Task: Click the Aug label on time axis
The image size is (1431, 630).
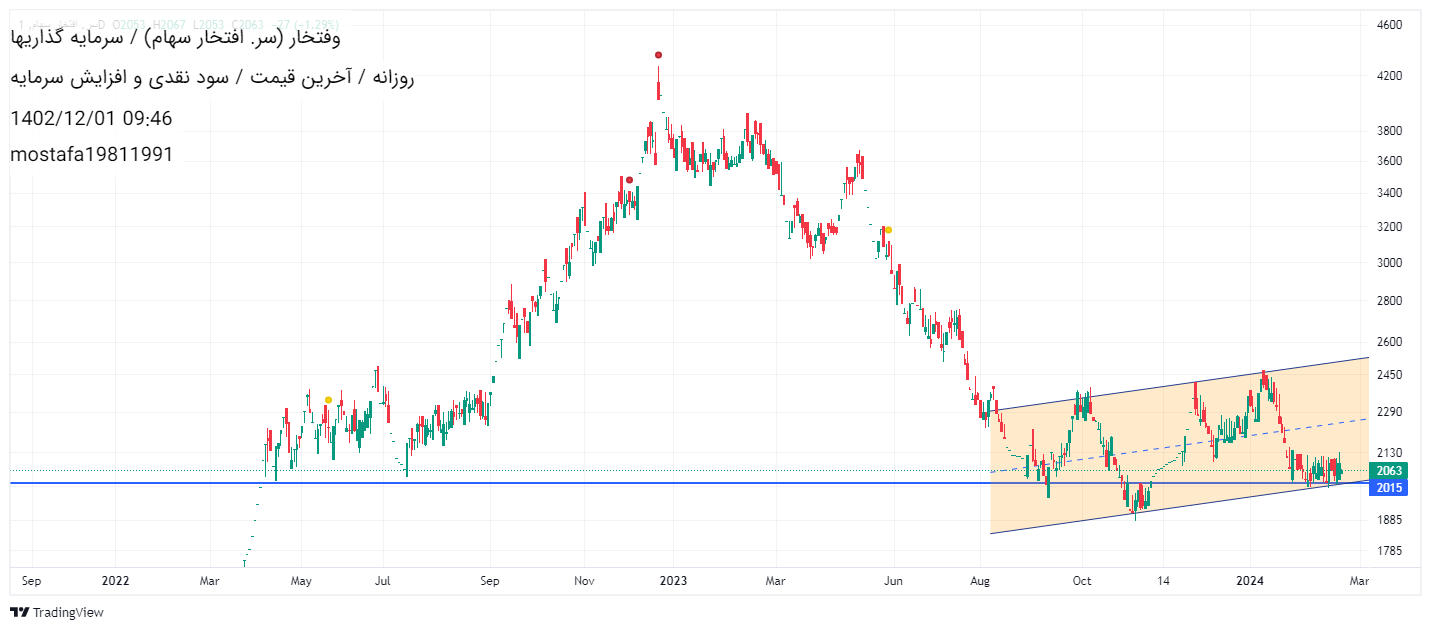Action: (x=981, y=580)
